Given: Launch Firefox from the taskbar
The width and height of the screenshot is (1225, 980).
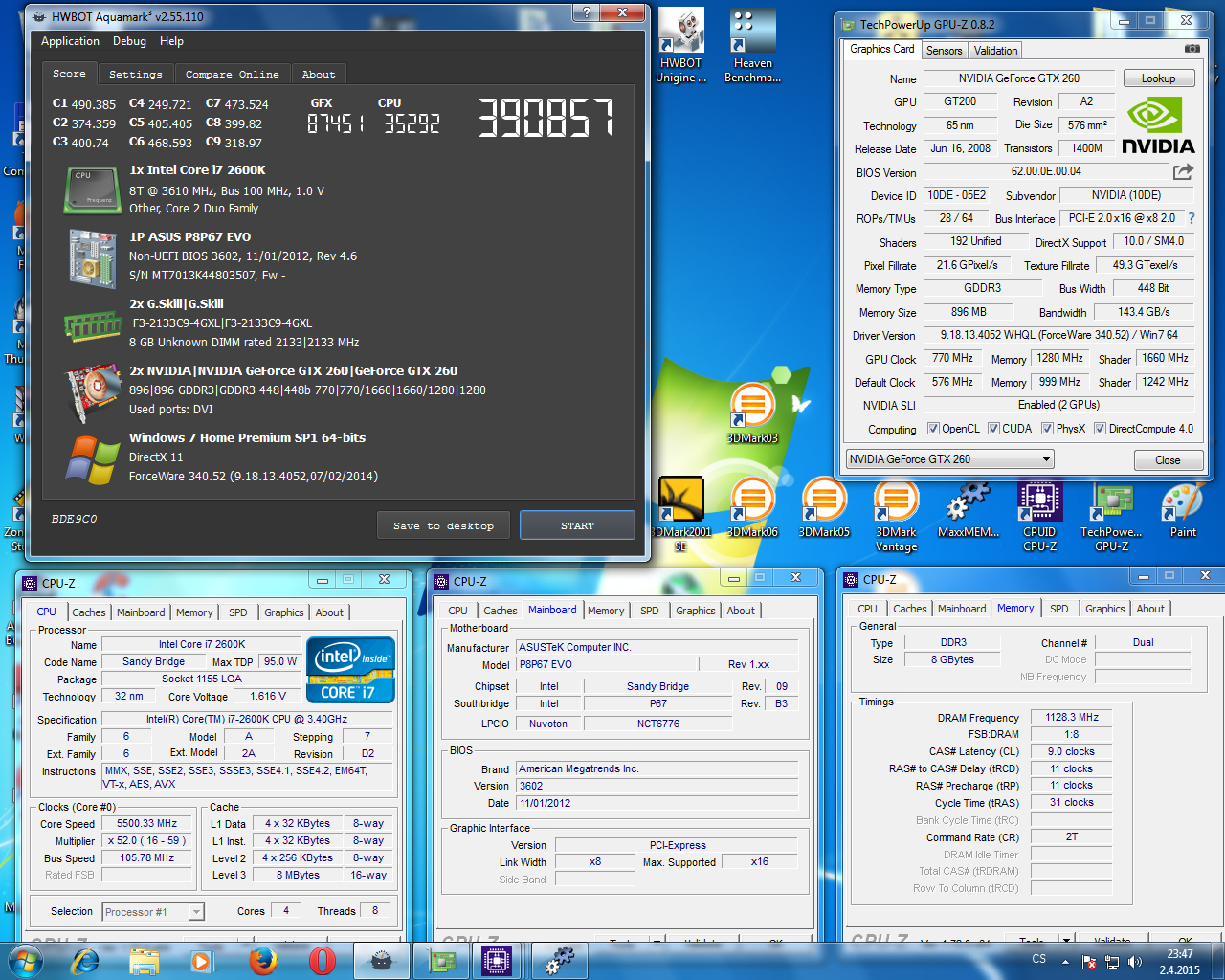Looking at the screenshot, I should coord(262,961).
